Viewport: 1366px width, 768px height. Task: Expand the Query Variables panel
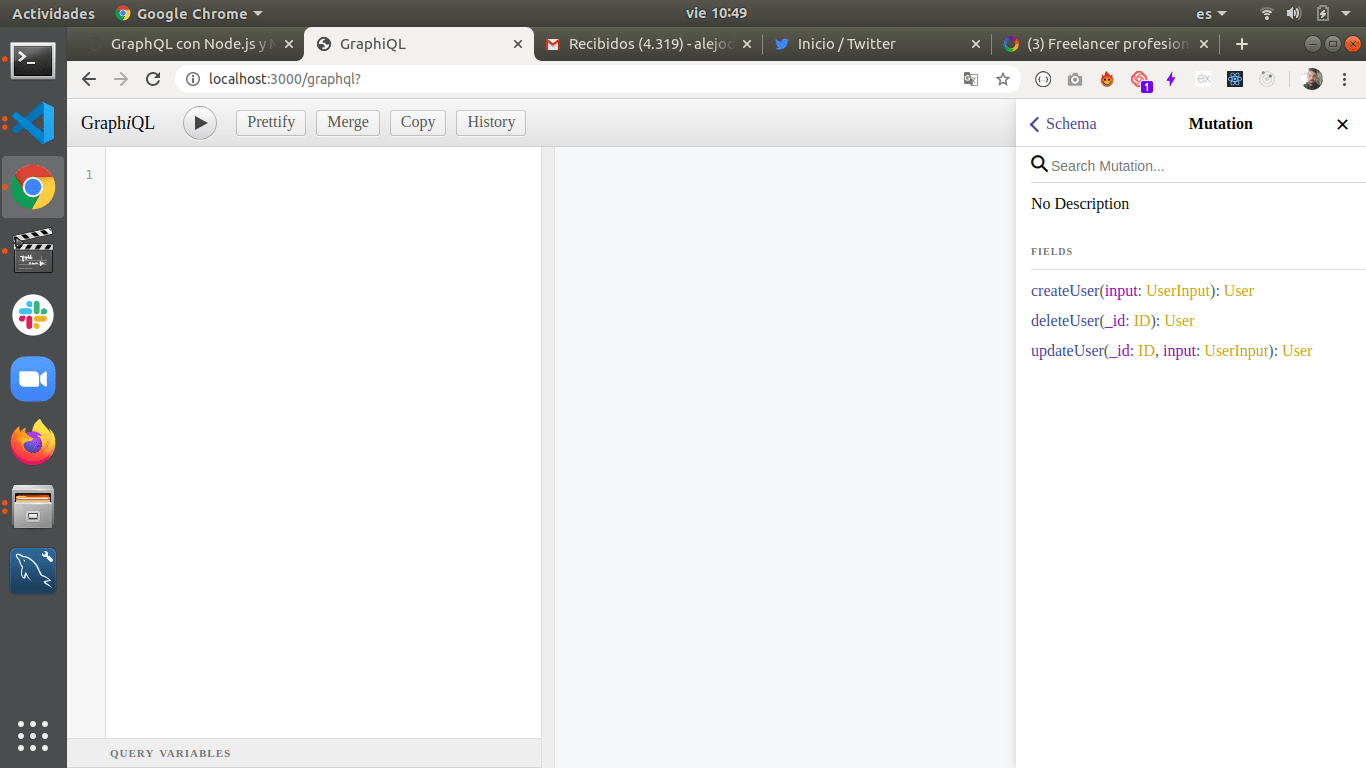[170, 753]
